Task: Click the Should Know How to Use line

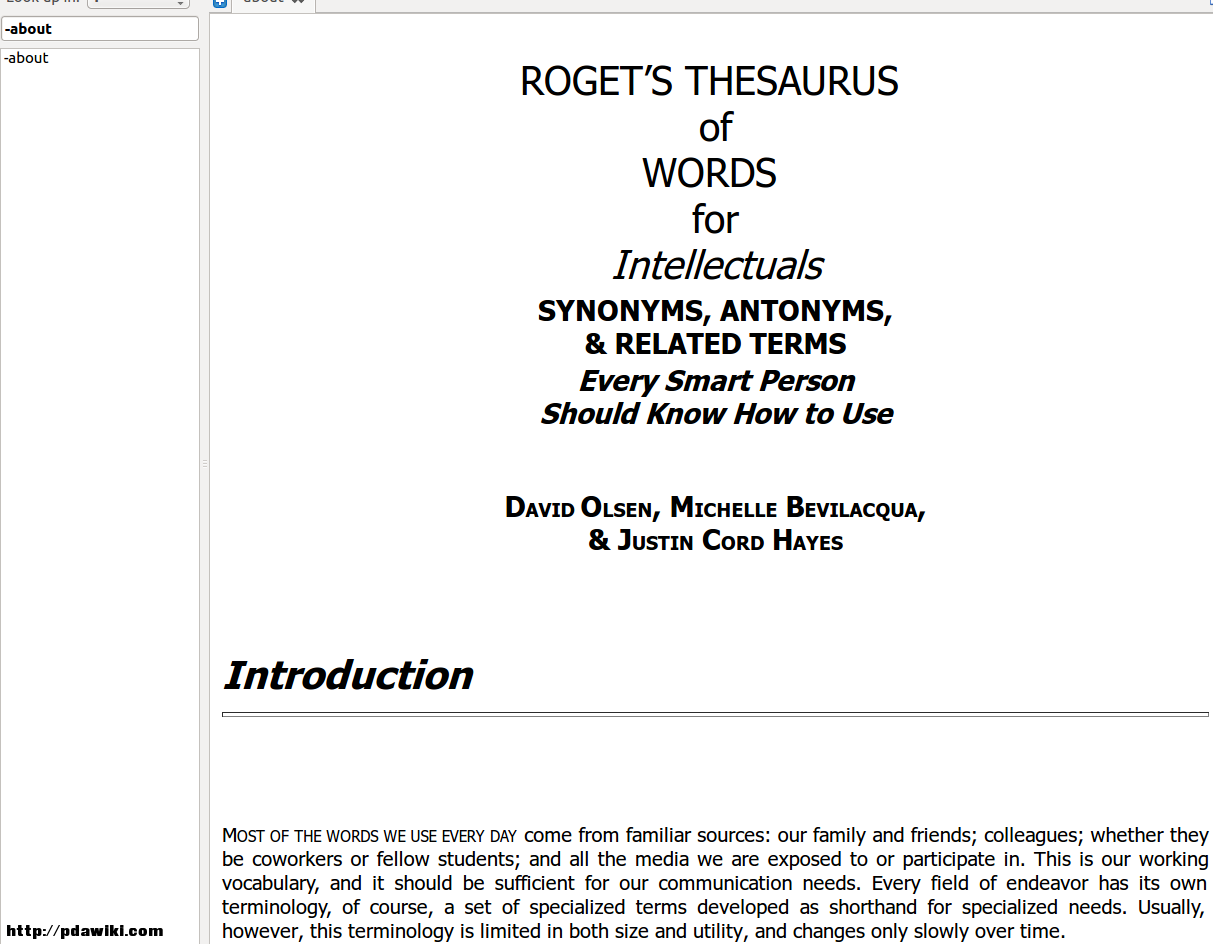Action: click(x=716, y=414)
